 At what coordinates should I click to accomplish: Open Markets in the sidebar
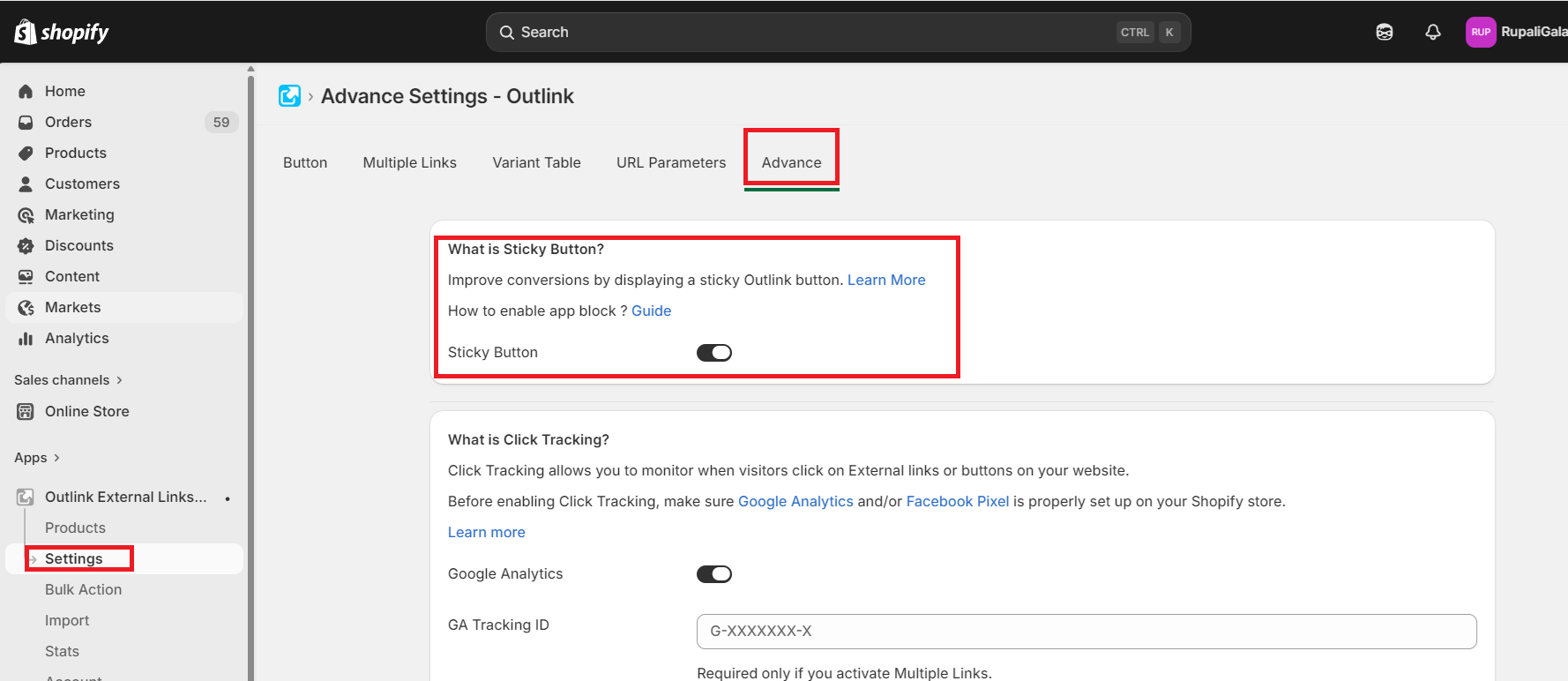click(124, 307)
